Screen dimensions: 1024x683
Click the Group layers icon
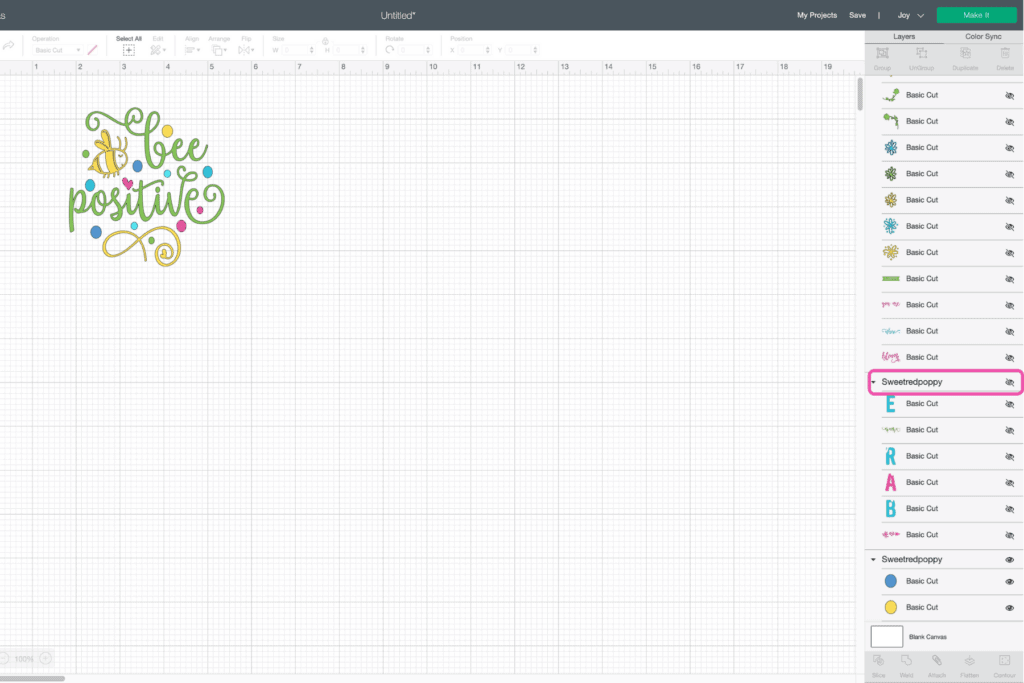pyautogui.click(x=882, y=54)
